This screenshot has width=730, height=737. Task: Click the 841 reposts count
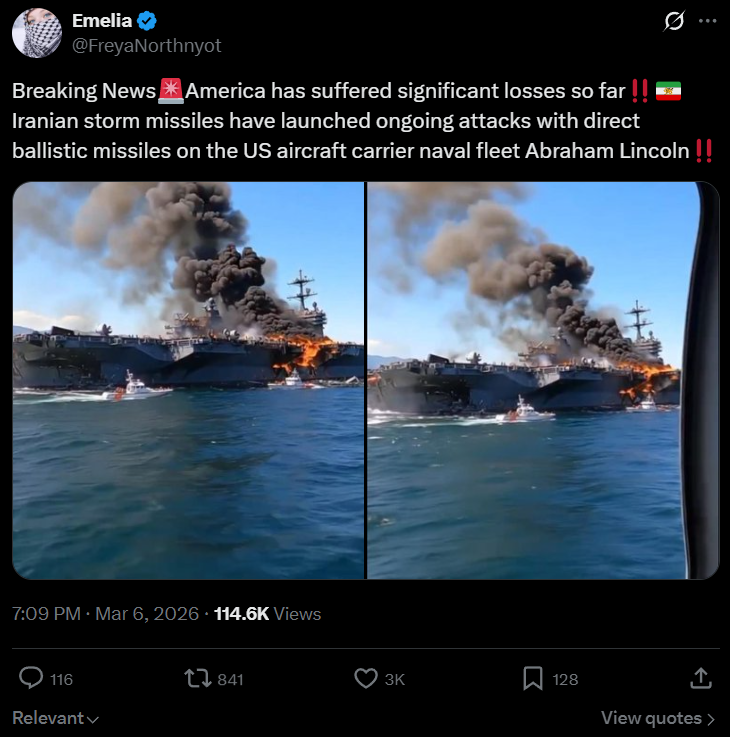tap(230, 680)
